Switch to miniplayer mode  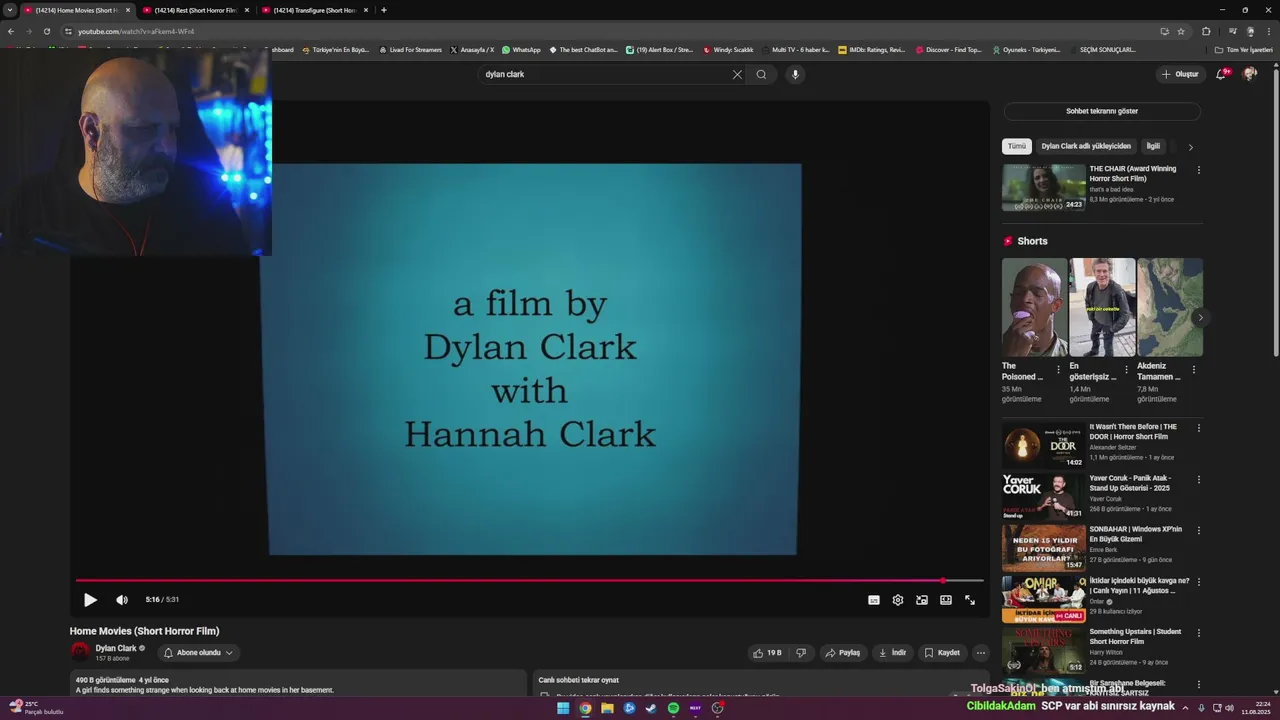(x=922, y=600)
